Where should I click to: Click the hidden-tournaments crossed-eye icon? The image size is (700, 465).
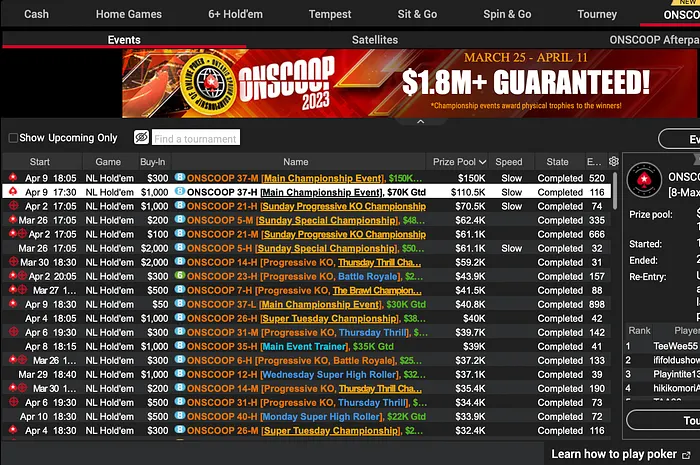141,137
